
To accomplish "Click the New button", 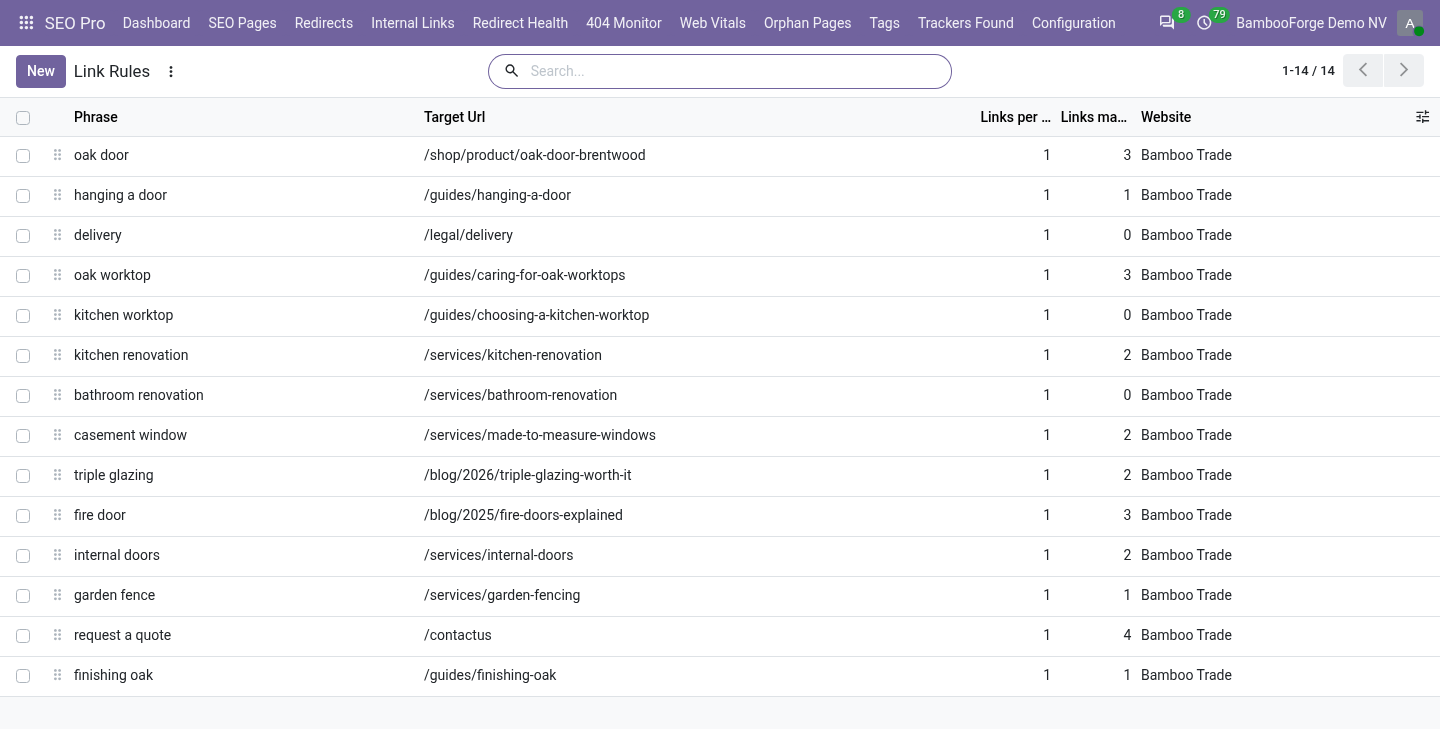I will [x=41, y=71].
